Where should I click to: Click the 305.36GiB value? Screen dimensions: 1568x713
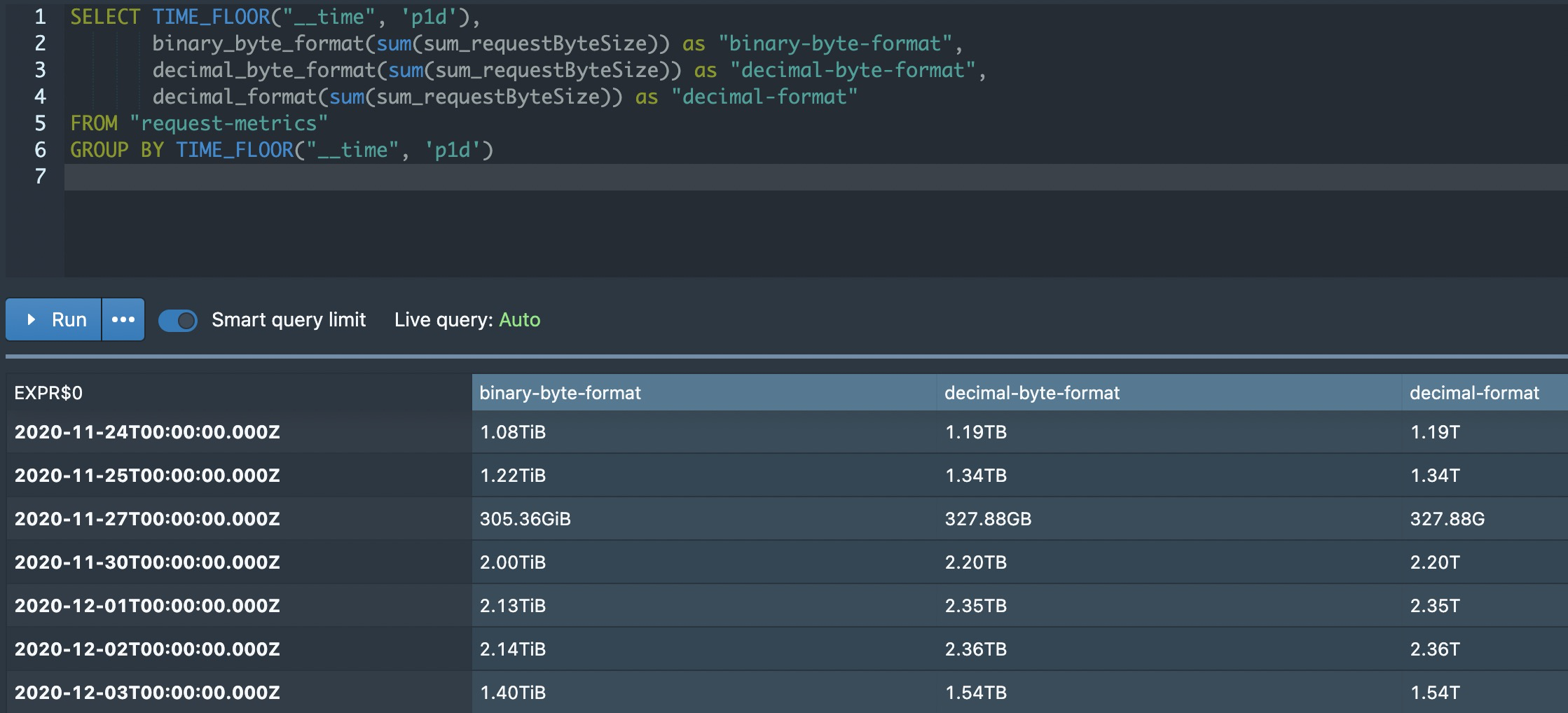(x=525, y=519)
